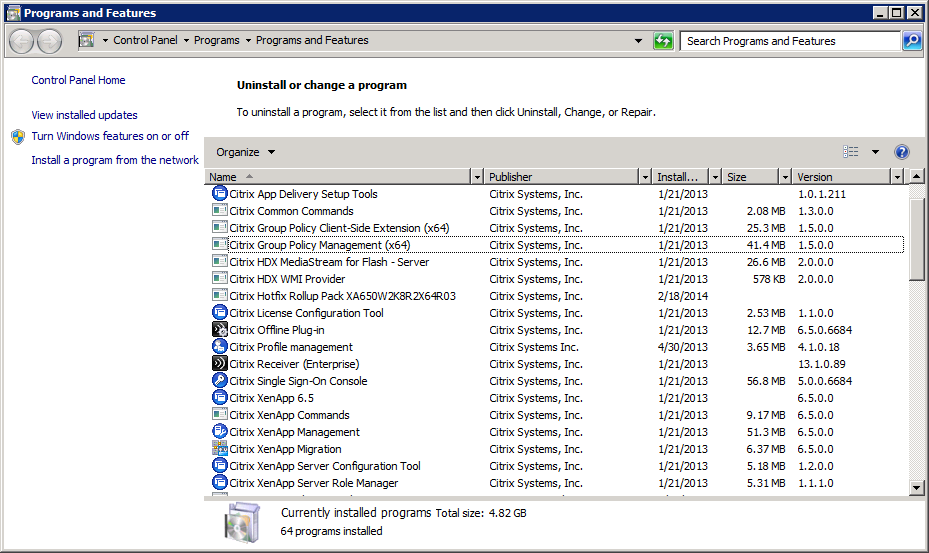Image resolution: width=929 pixels, height=553 pixels.
Task: Open Turn Windows features on or off
Action: coord(110,136)
